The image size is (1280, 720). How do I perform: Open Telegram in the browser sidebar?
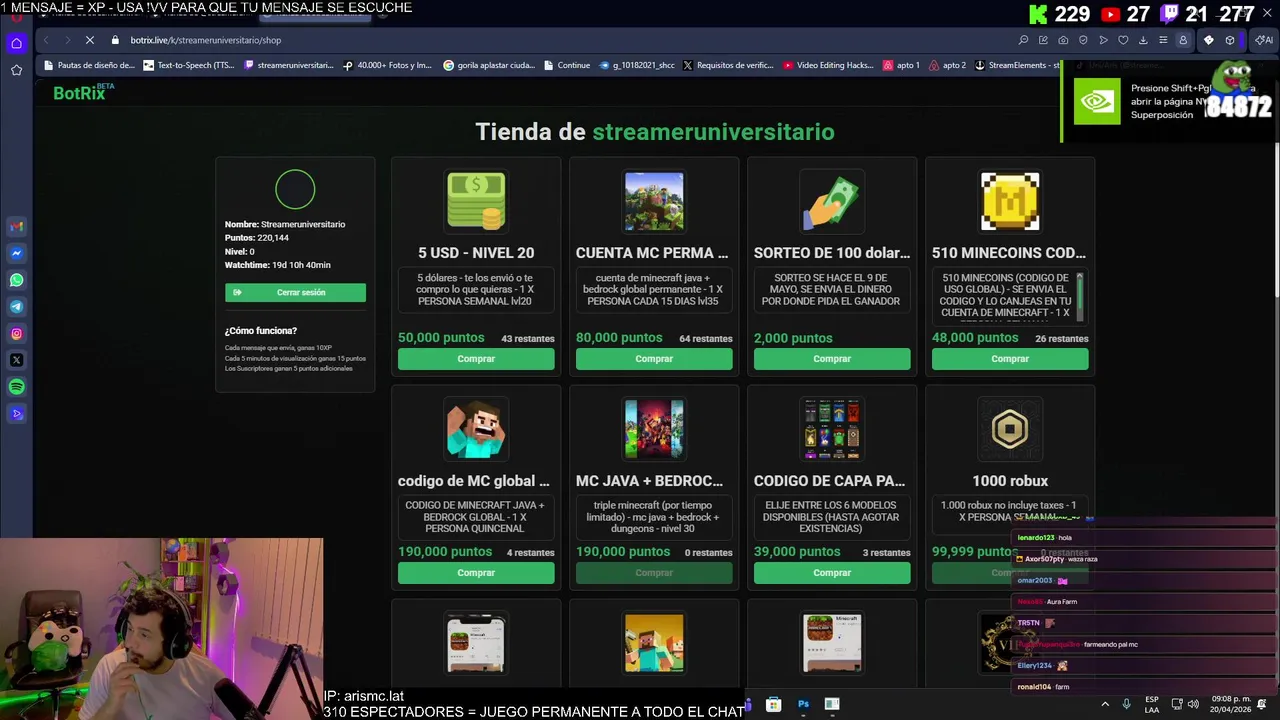(x=16, y=307)
